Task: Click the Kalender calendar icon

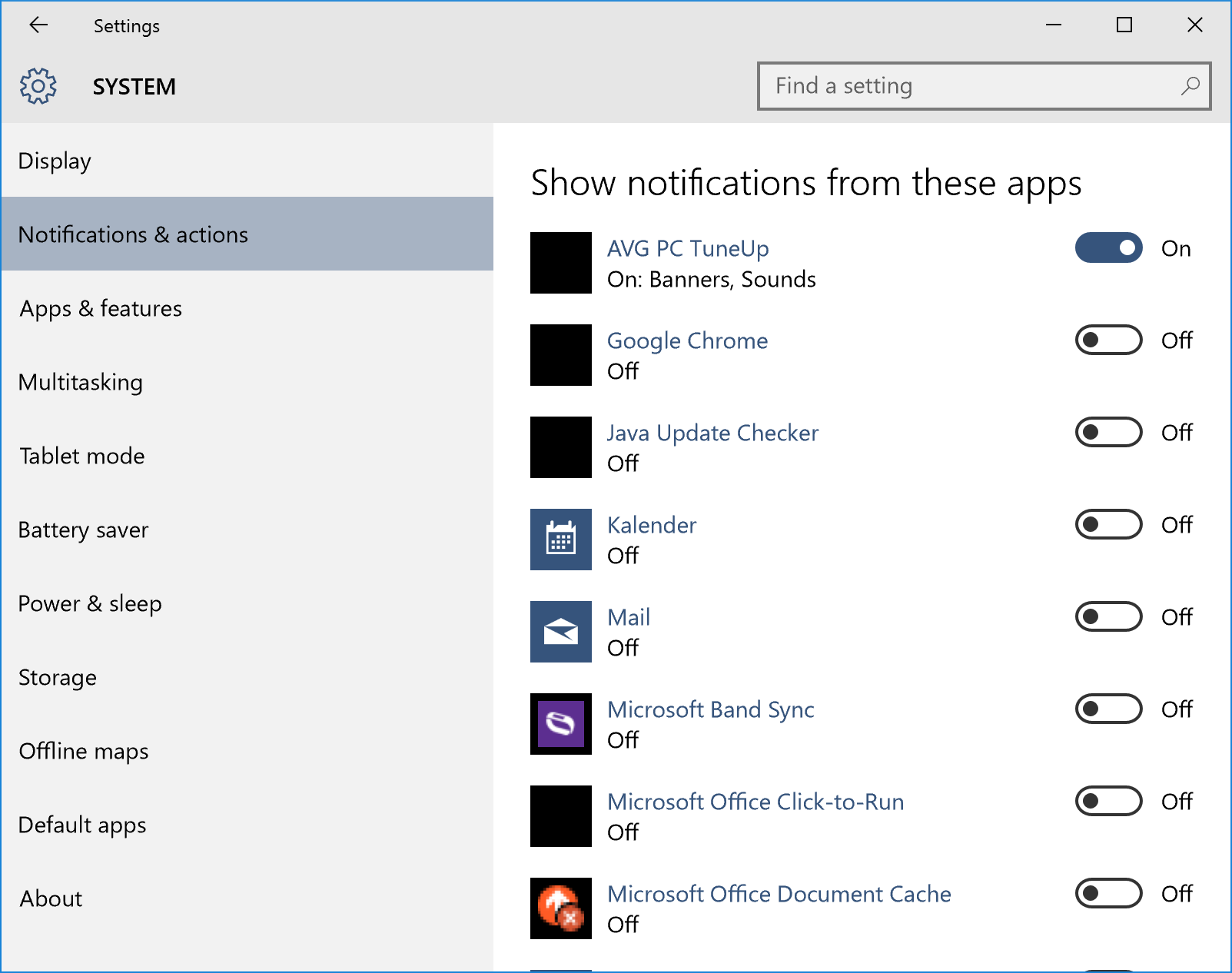Action: [x=561, y=540]
